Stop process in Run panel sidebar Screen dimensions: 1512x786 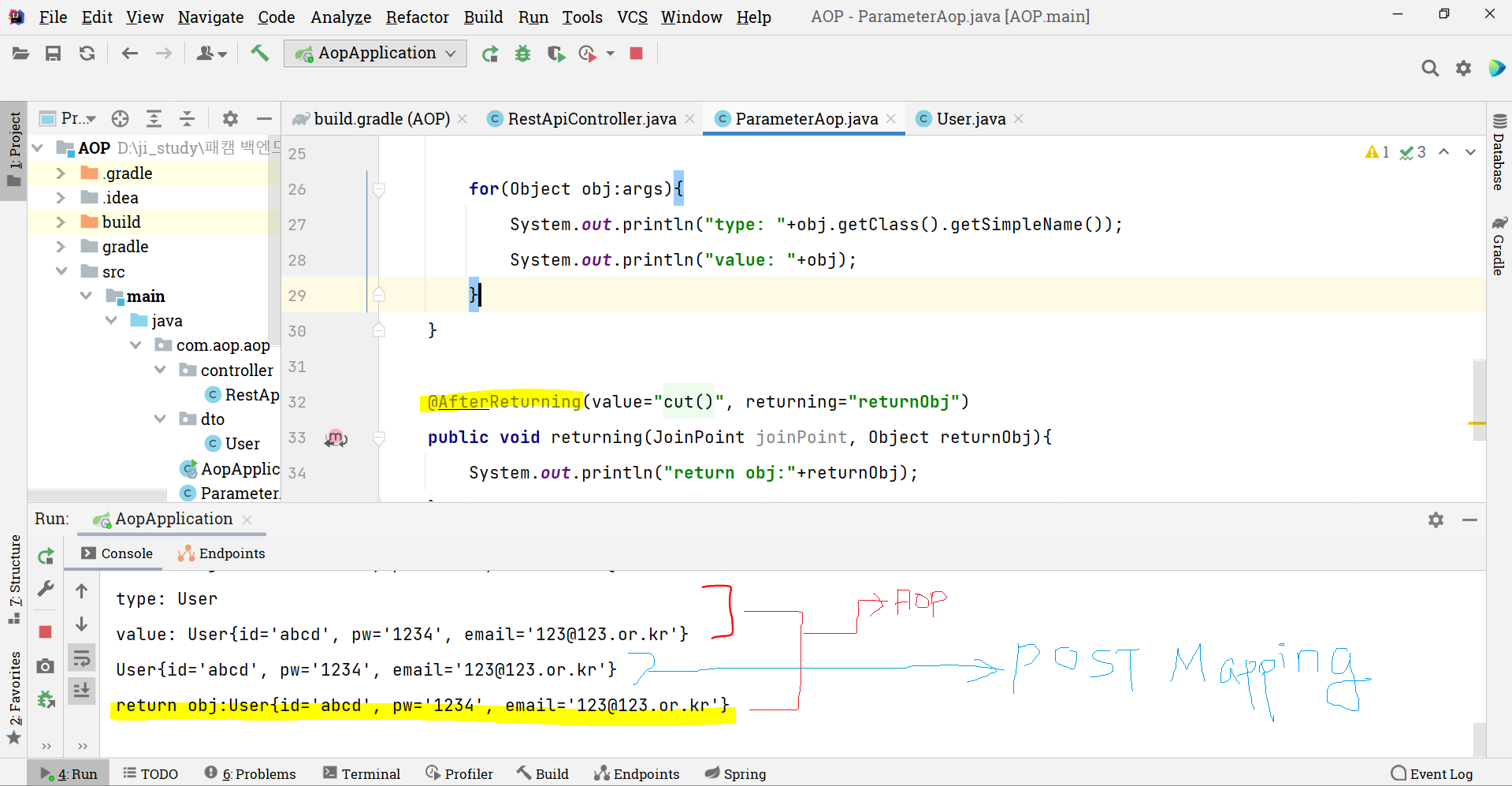point(46,631)
